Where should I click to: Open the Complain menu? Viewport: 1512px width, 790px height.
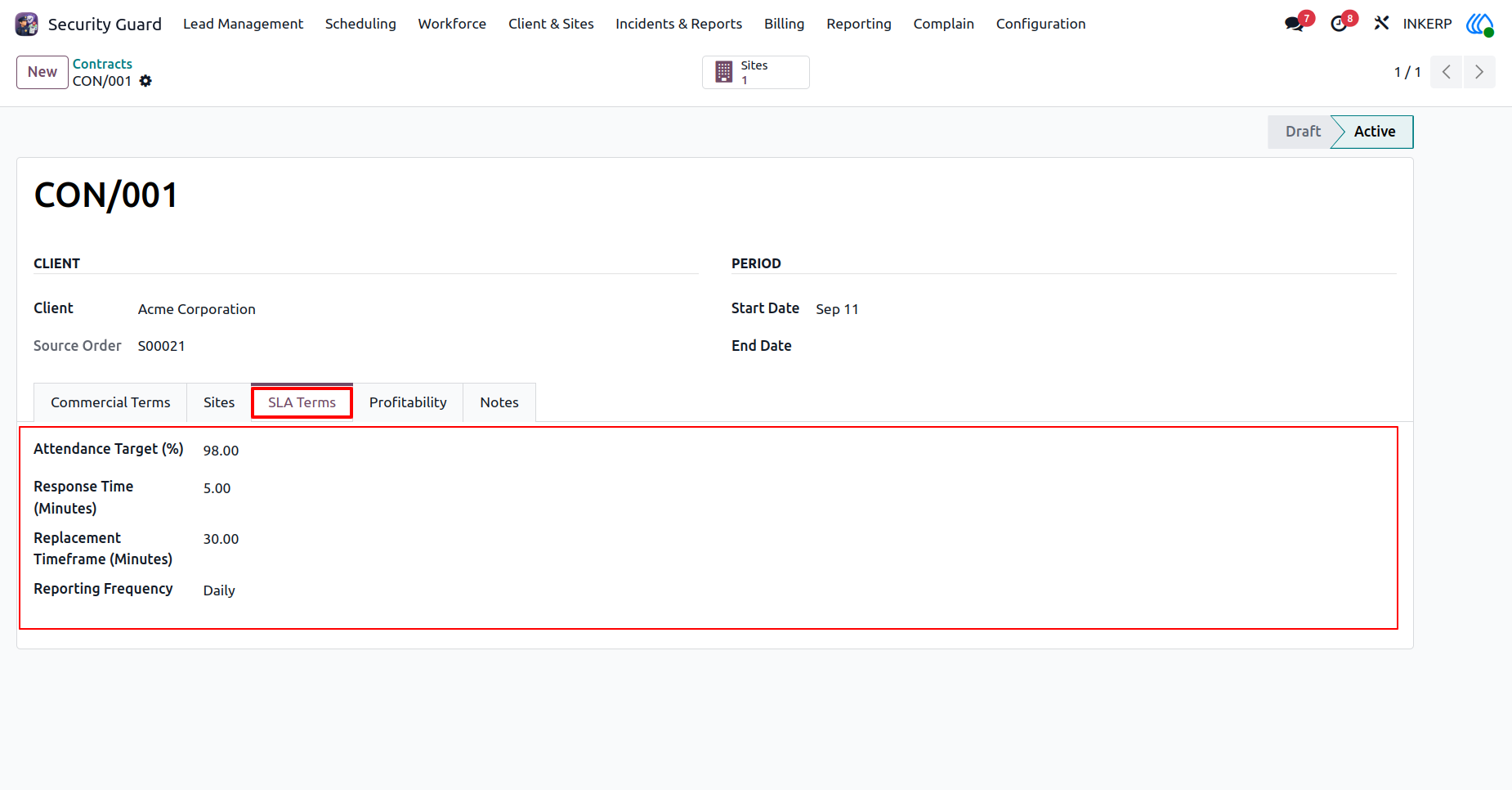pyautogui.click(x=943, y=24)
